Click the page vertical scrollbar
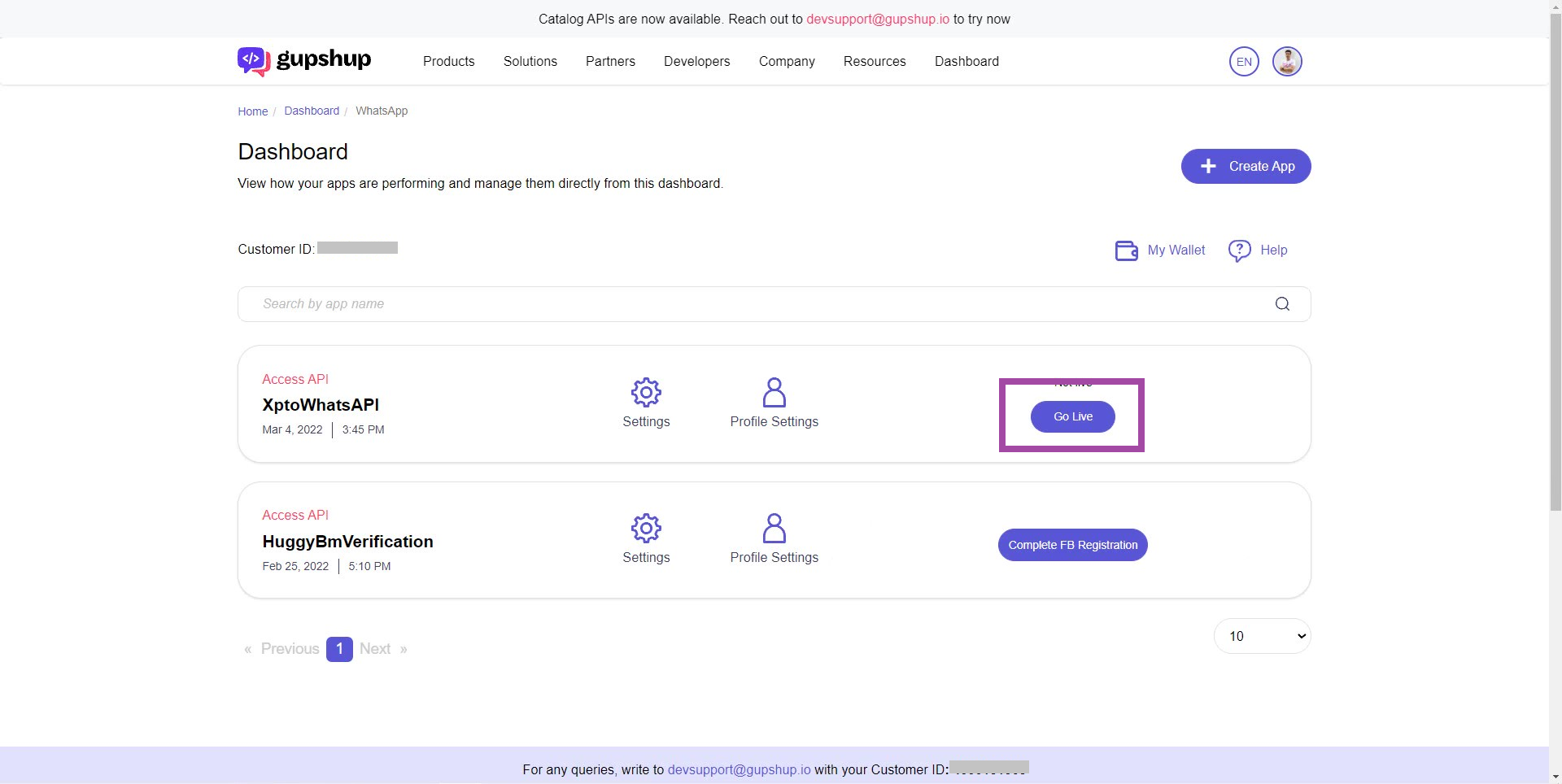The image size is (1562, 784). pyautogui.click(x=1555, y=260)
